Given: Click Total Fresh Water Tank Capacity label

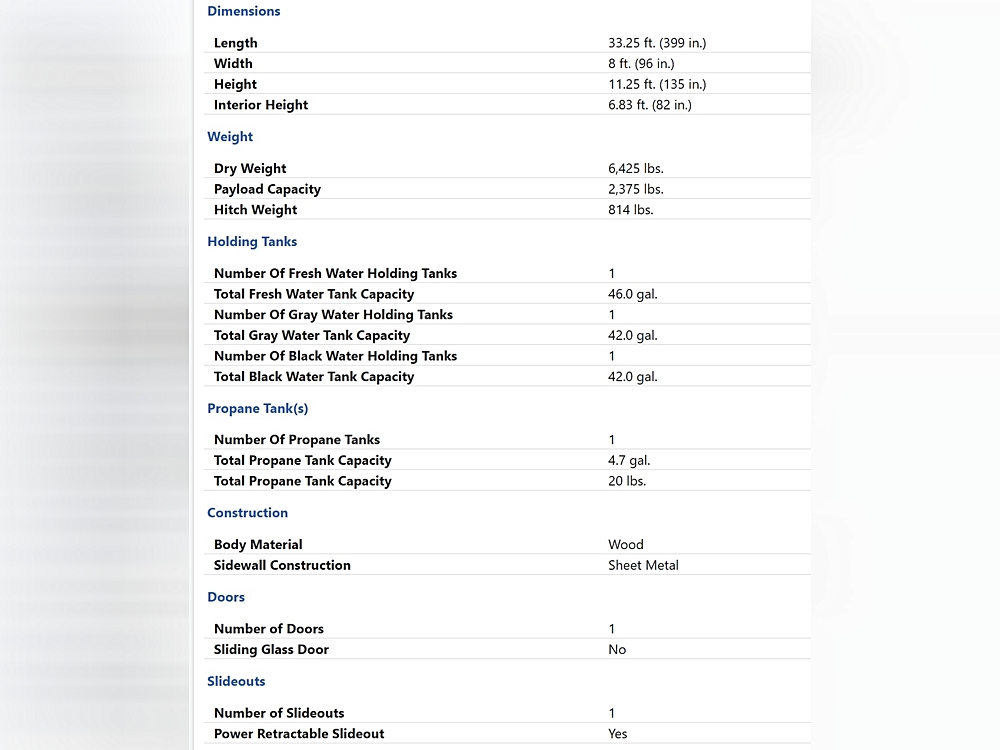Looking at the screenshot, I should pos(314,294).
